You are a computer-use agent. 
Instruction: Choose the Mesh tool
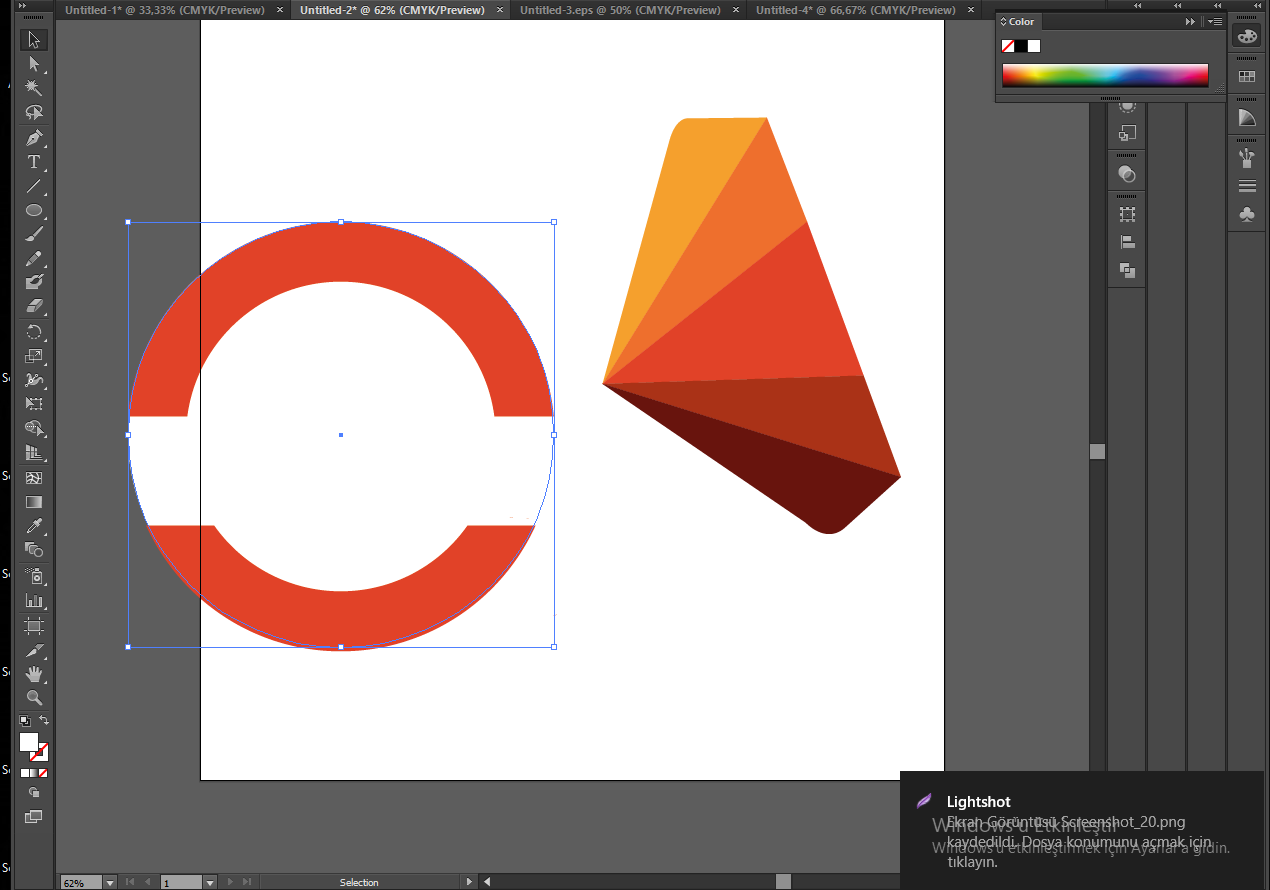34,478
